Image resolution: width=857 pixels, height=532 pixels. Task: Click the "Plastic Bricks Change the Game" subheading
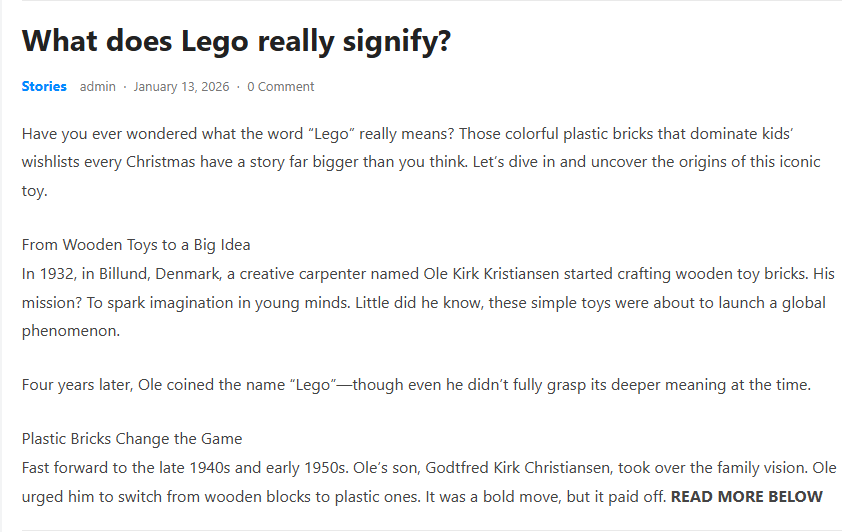click(132, 438)
